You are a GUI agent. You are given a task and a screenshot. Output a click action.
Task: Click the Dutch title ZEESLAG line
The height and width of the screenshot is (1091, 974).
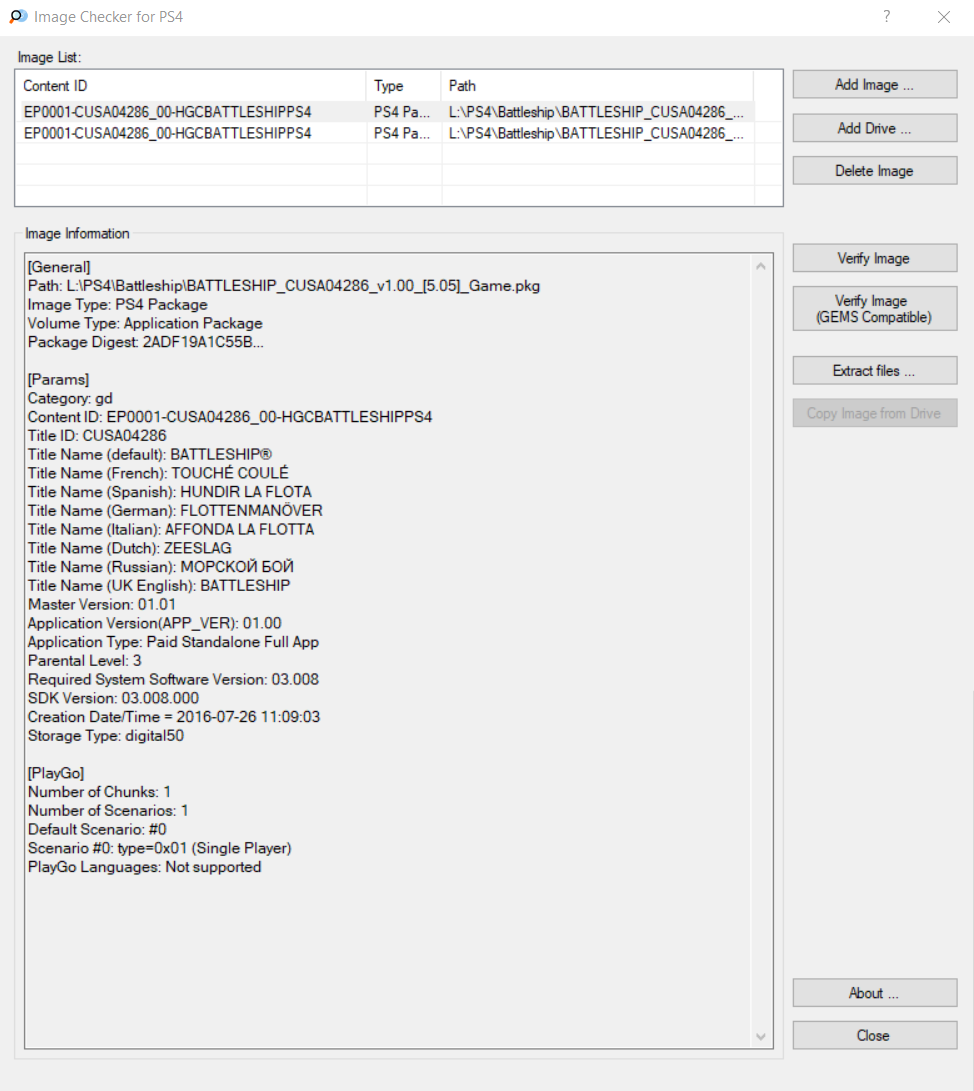129,548
